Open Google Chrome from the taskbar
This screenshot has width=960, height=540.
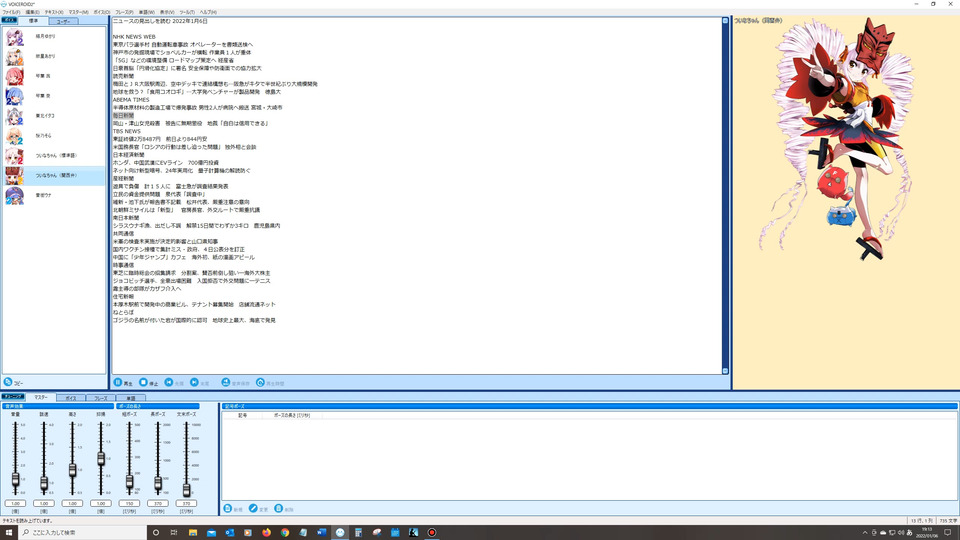click(x=285, y=533)
